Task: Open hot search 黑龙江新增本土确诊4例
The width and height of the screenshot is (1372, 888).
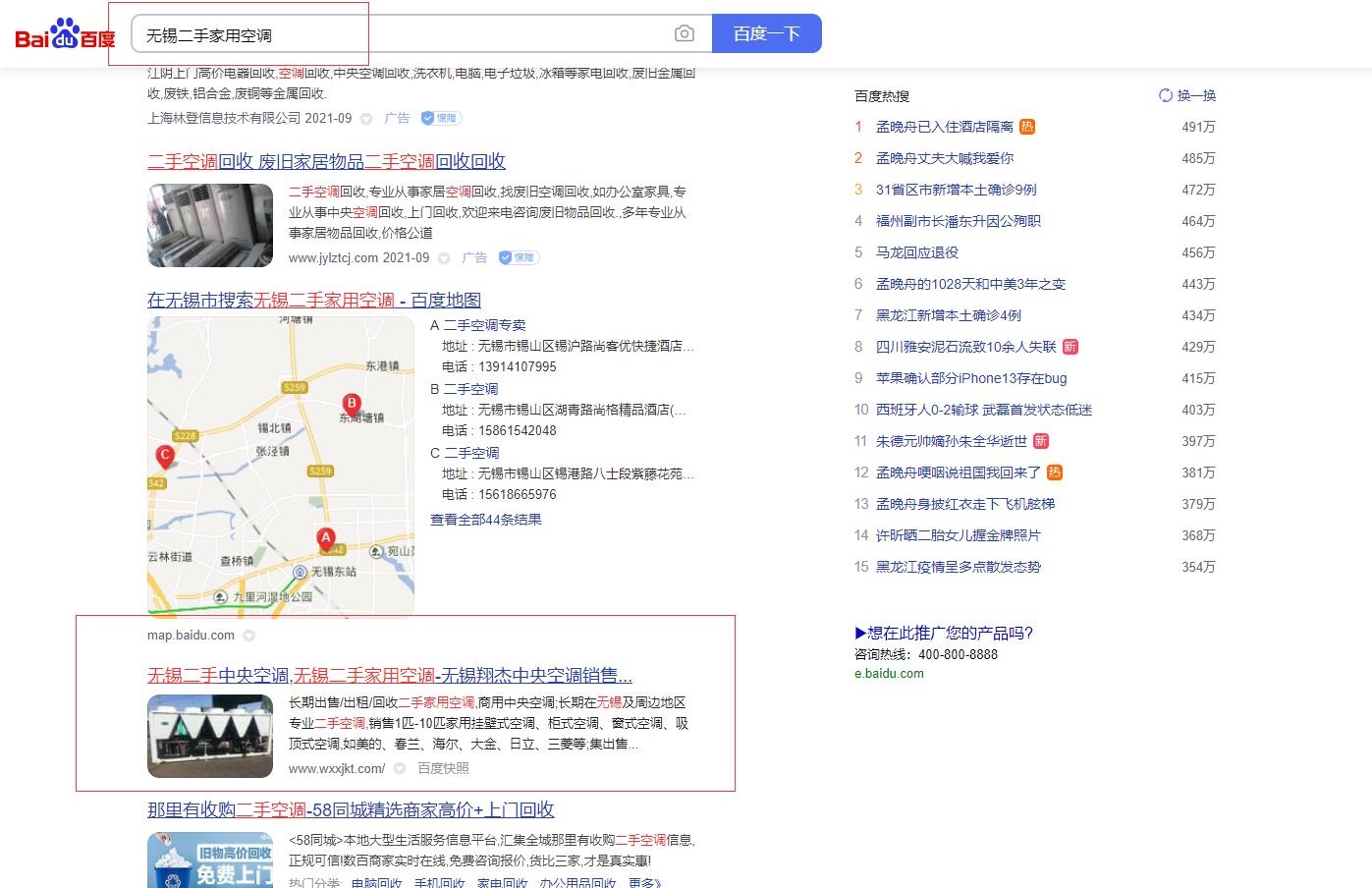Action: [948, 315]
